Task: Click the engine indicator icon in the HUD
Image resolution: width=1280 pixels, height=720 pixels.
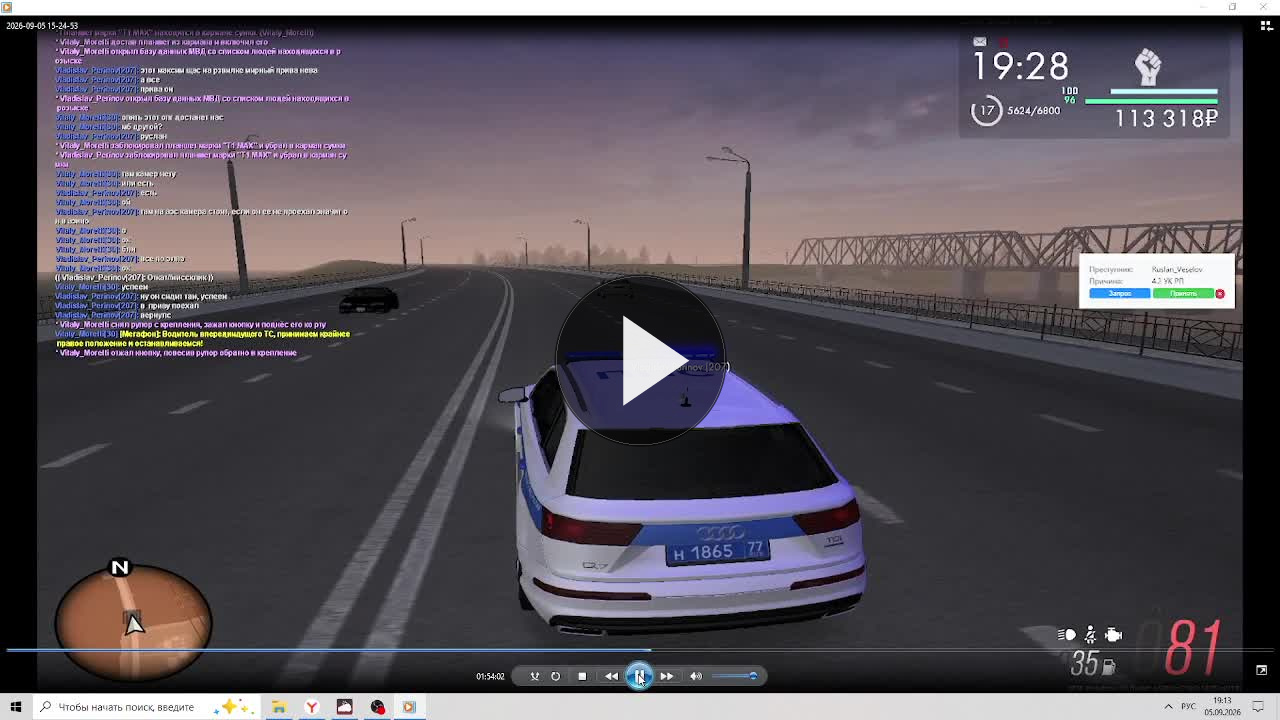Action: point(1113,635)
